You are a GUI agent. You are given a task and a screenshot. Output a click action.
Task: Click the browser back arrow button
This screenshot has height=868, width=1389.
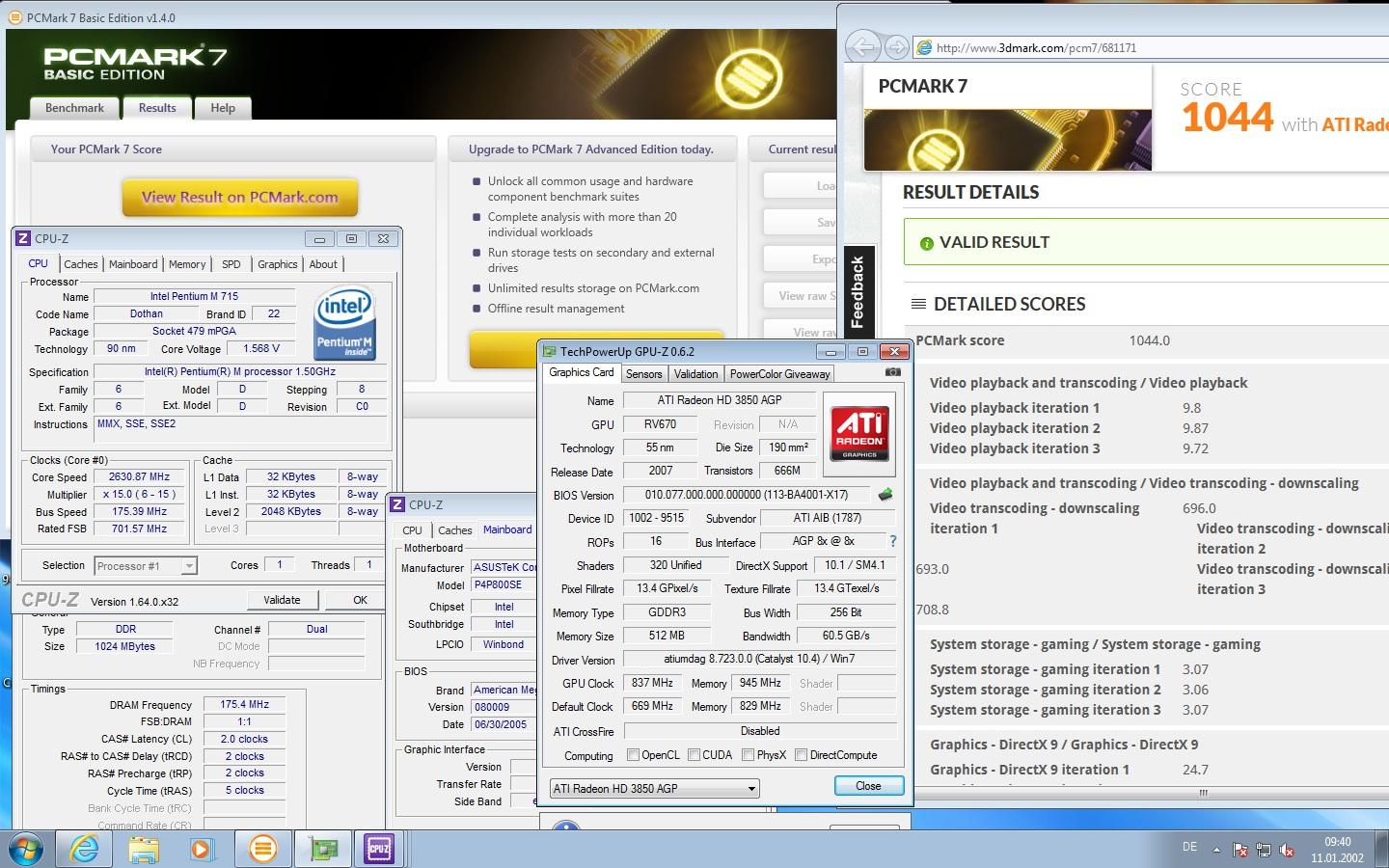[x=862, y=46]
